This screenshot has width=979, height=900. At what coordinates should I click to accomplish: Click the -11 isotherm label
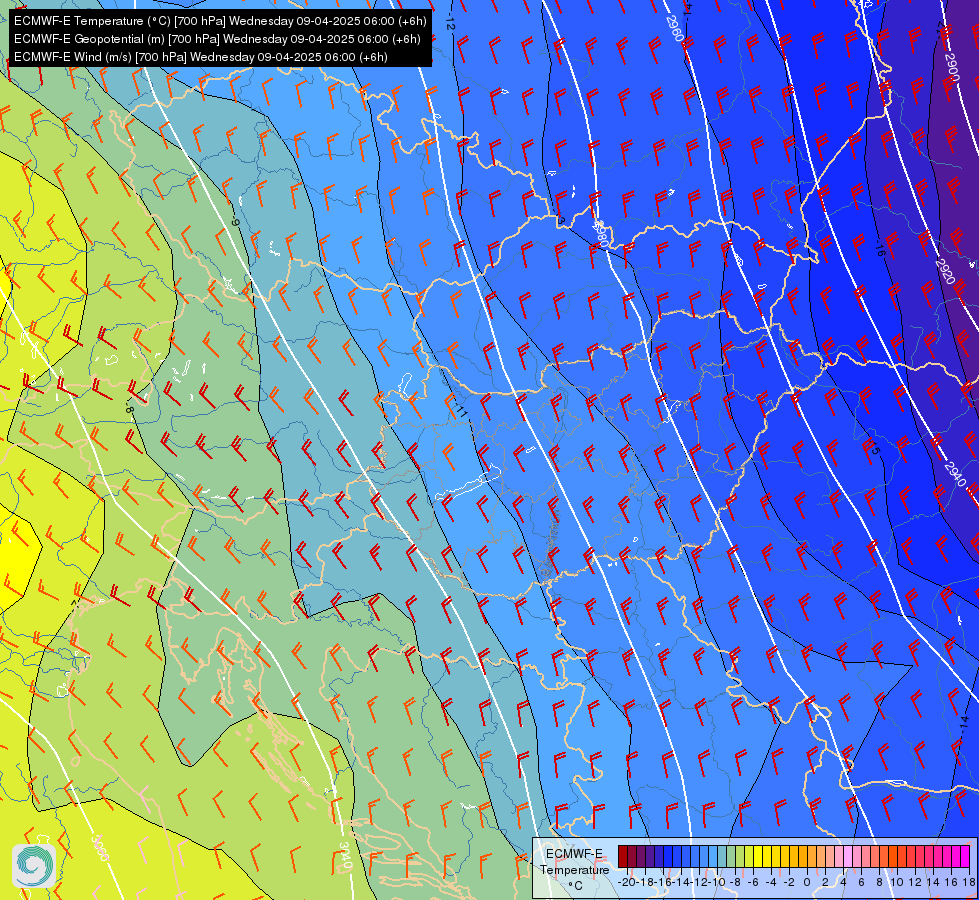(x=461, y=409)
